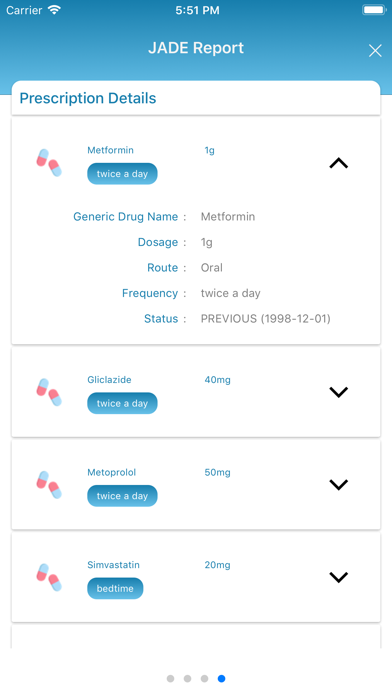This screenshot has height=696, width=392.
Task: Tap the Metformin pill icon
Action: click(49, 163)
